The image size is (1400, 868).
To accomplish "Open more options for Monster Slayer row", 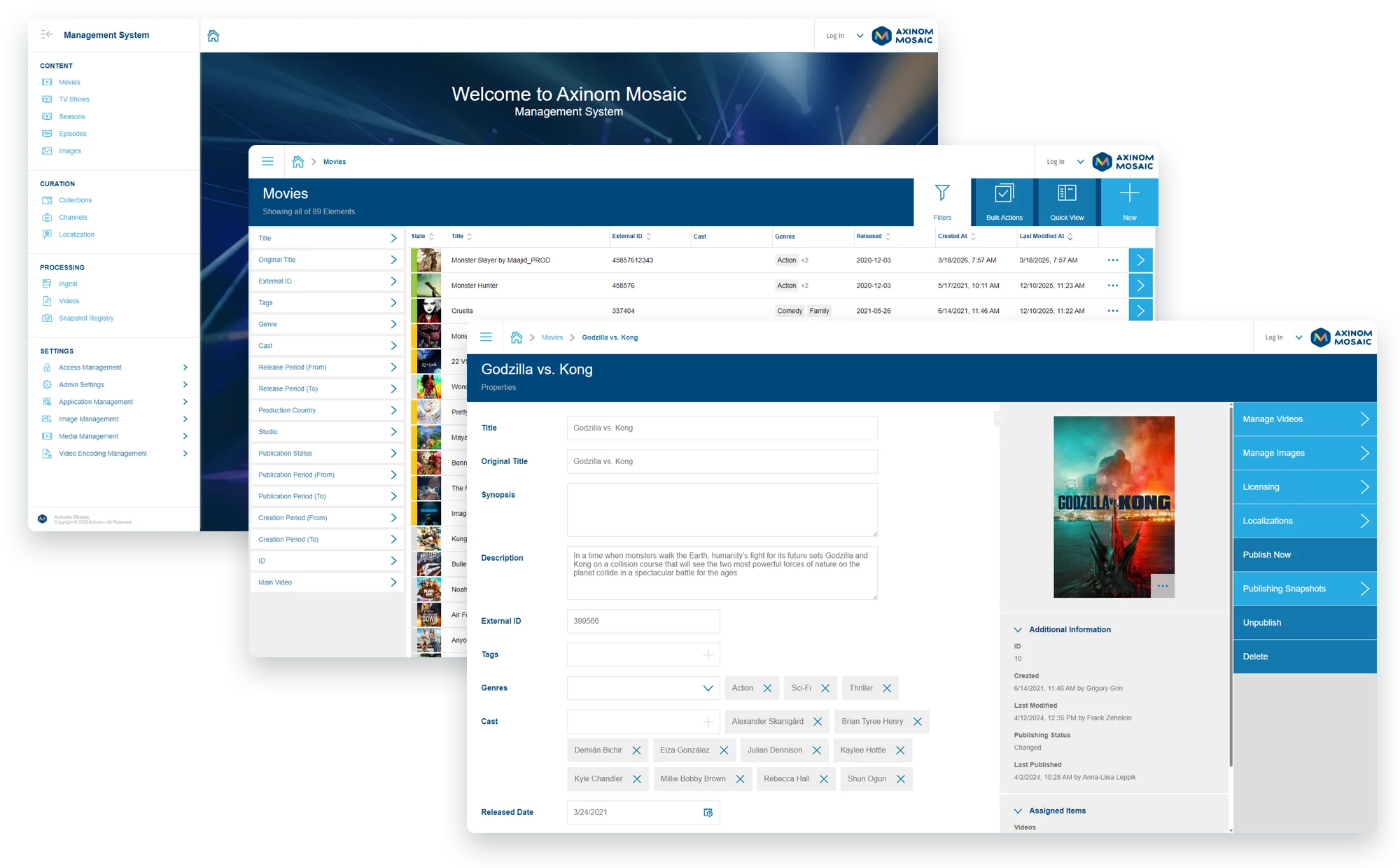I will tap(1113, 260).
